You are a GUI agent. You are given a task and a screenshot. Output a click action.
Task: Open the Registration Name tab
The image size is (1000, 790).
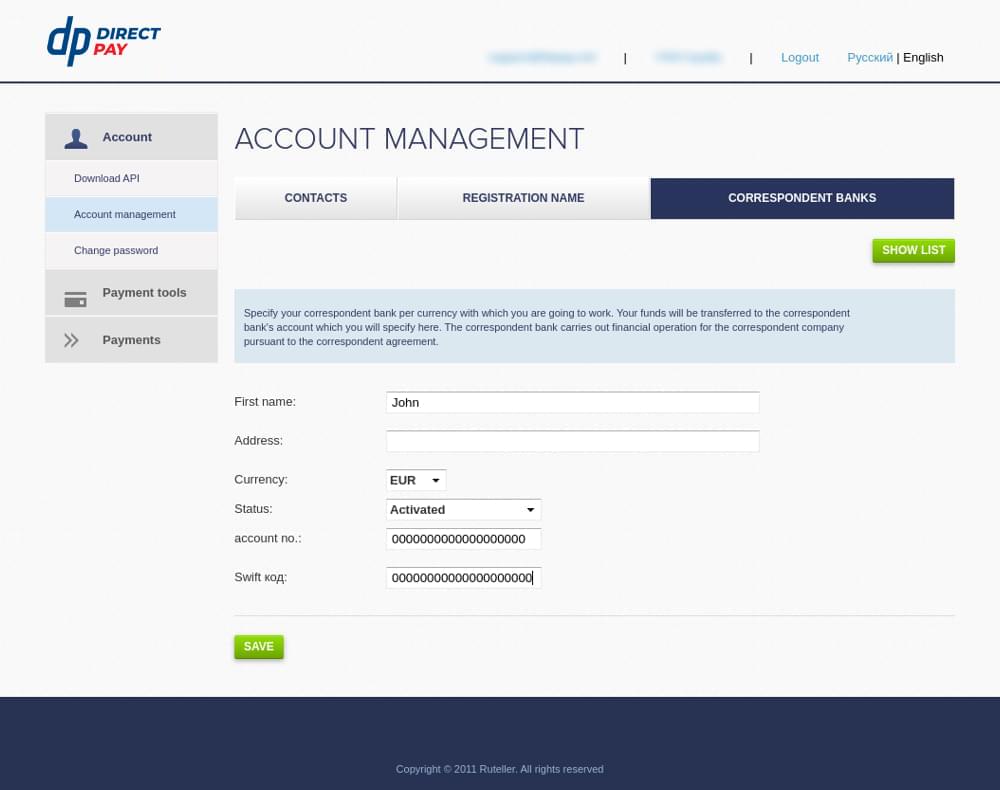point(523,198)
